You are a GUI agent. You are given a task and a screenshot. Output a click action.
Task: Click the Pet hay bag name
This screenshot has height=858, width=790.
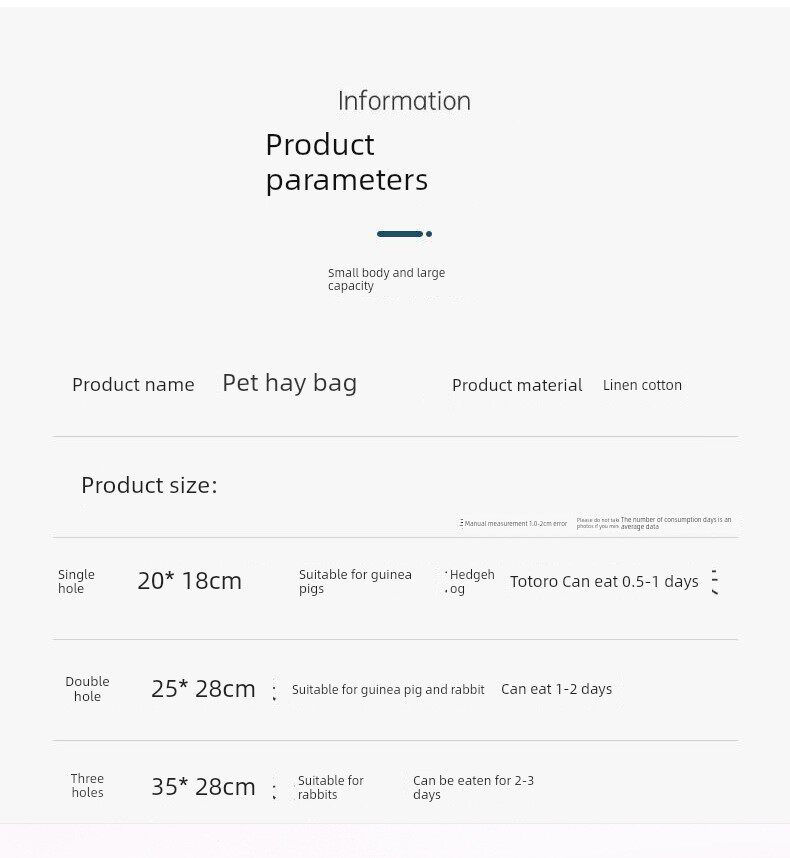[289, 383]
